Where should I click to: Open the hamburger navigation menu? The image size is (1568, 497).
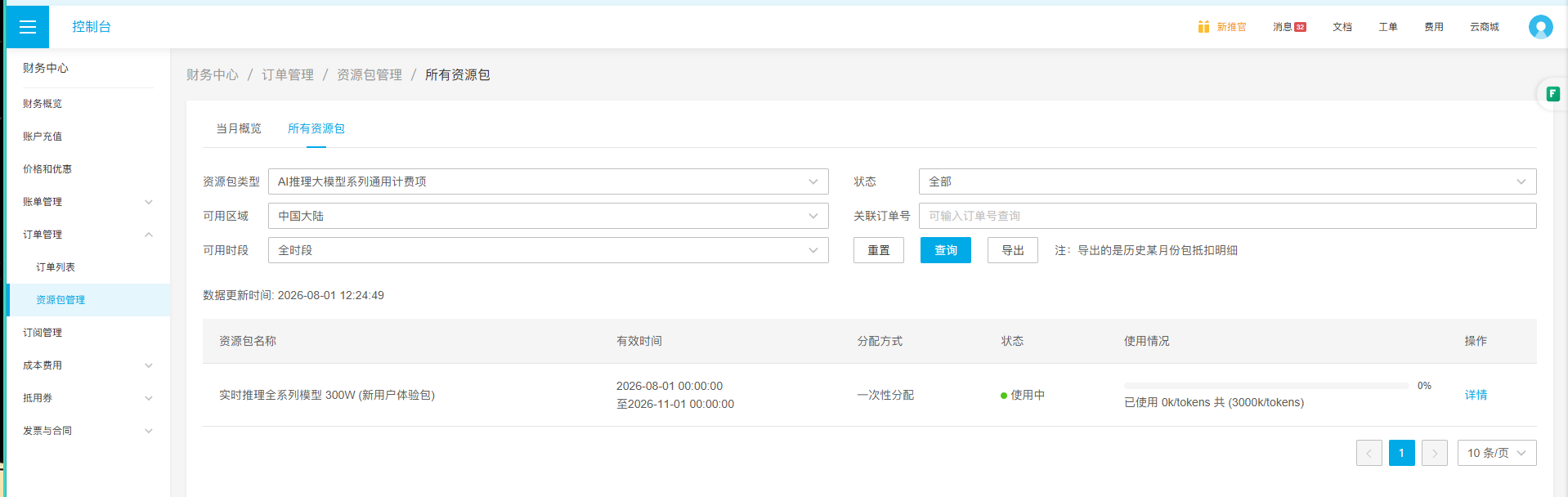click(28, 27)
